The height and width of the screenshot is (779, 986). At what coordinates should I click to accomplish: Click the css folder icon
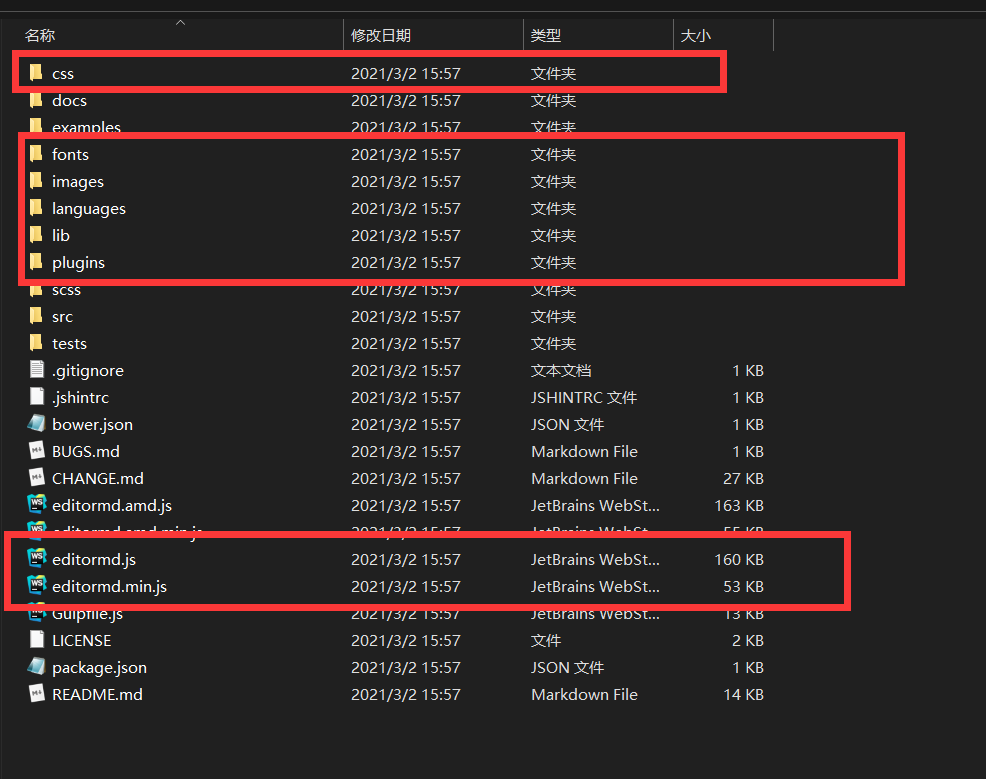pyautogui.click(x=36, y=73)
